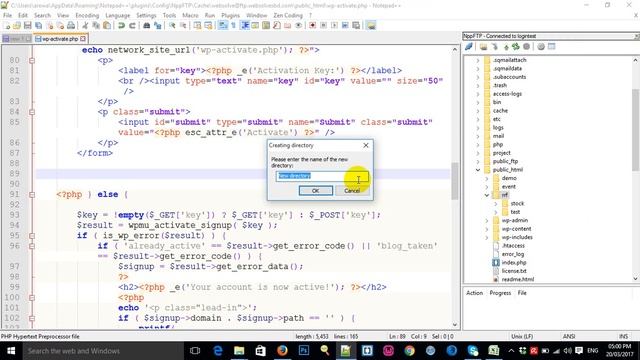Toggle the NppFTP messages window icon
Image resolution: width=640 pixels, height=360 pixels.
click(x=551, y=47)
